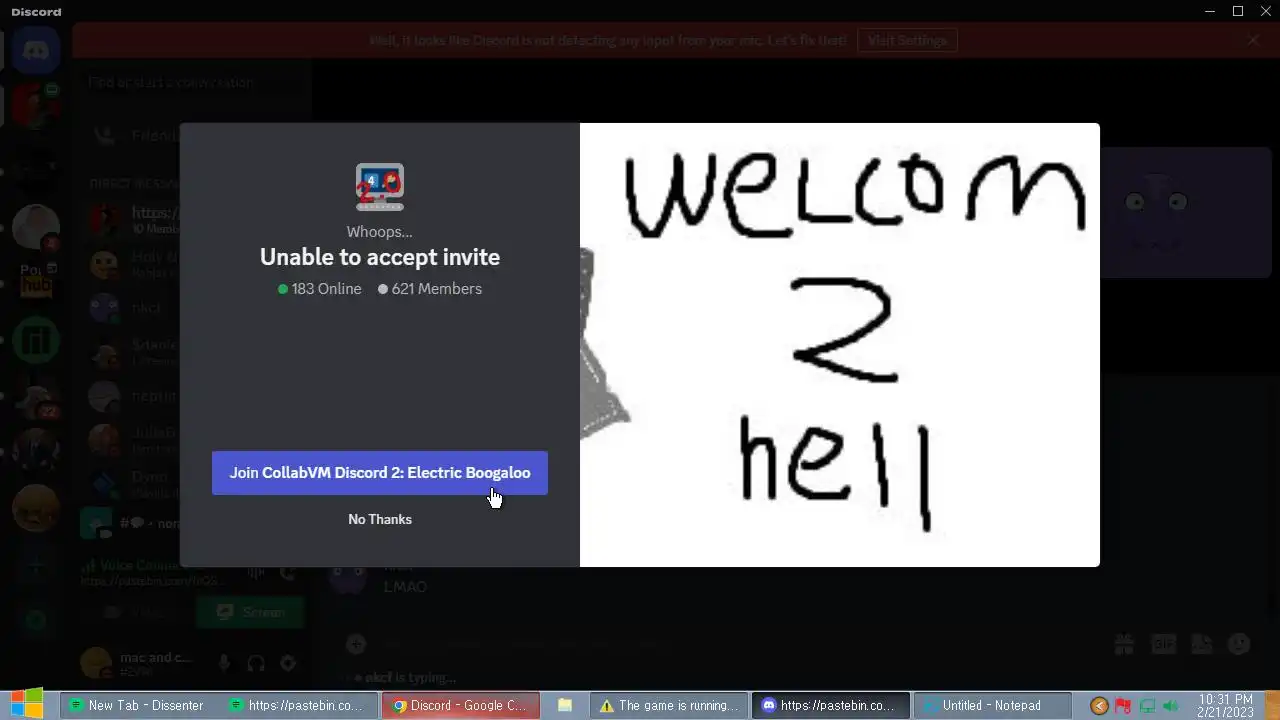The width and height of the screenshot is (1280, 720).
Task: Click the attach file plus icon
Action: click(356, 645)
